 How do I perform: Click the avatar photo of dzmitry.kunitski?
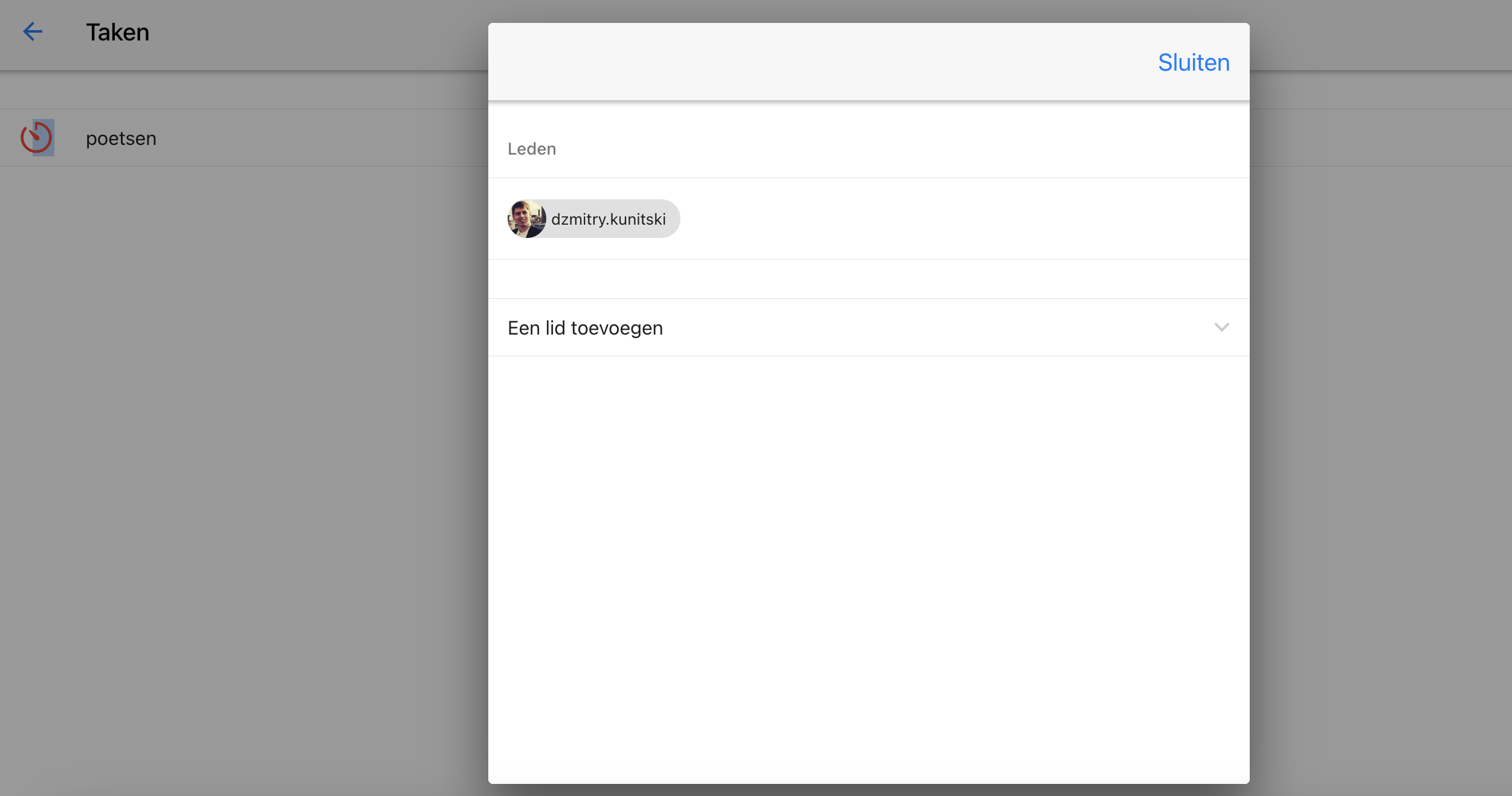point(527,219)
